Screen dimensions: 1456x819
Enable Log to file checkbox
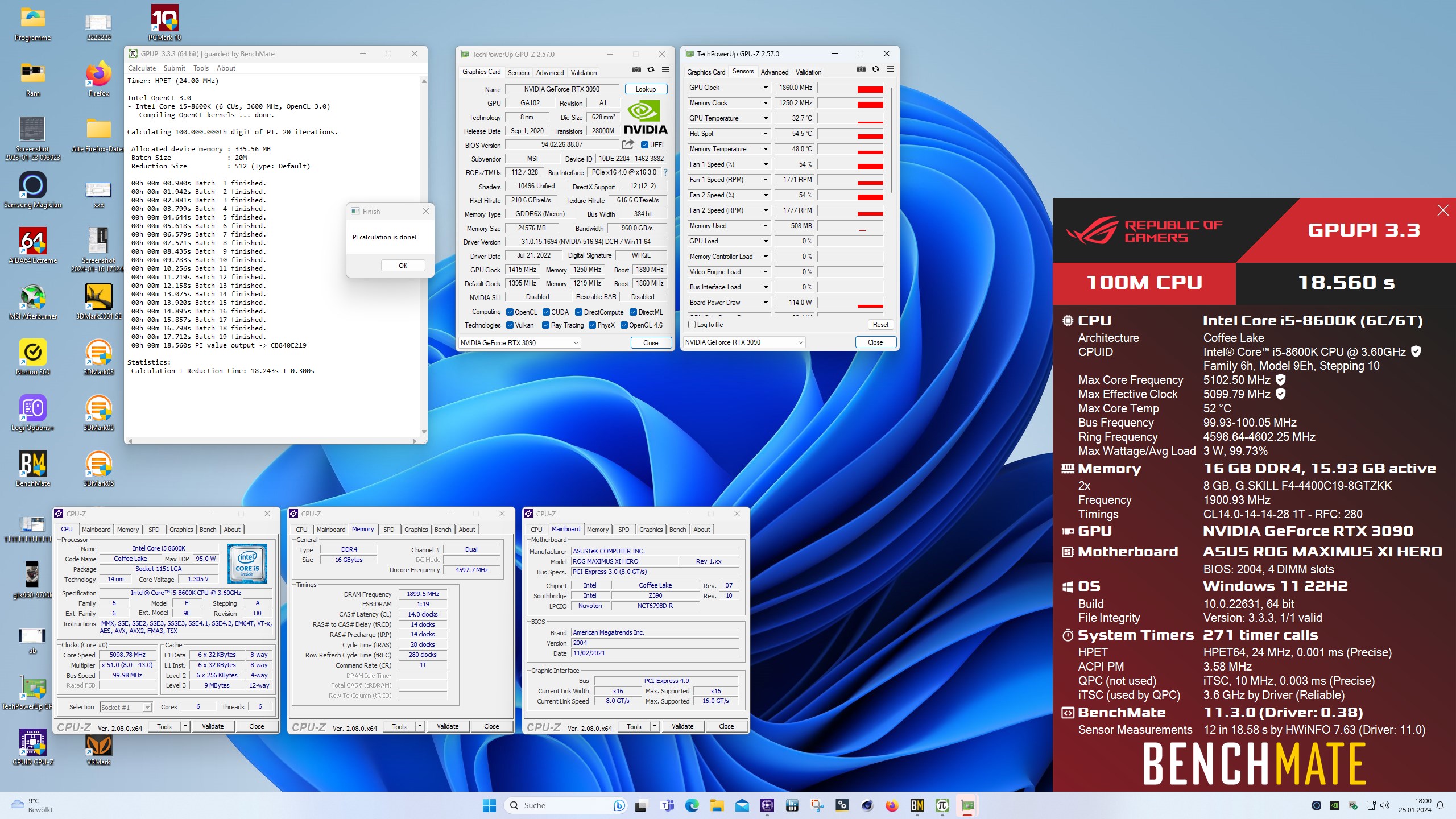pos(692,325)
